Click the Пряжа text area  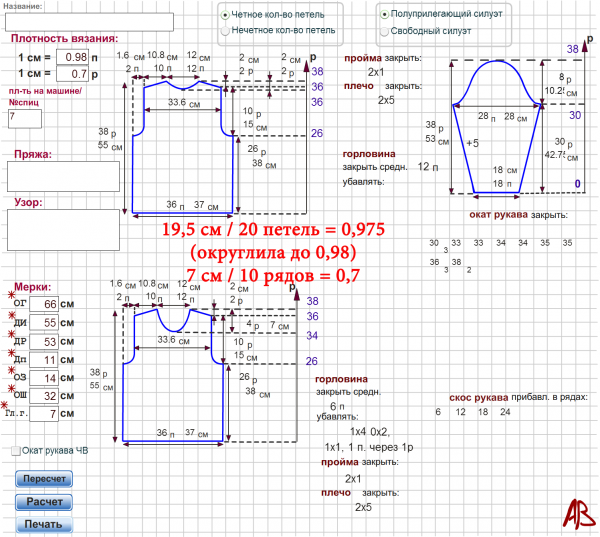[62, 176]
